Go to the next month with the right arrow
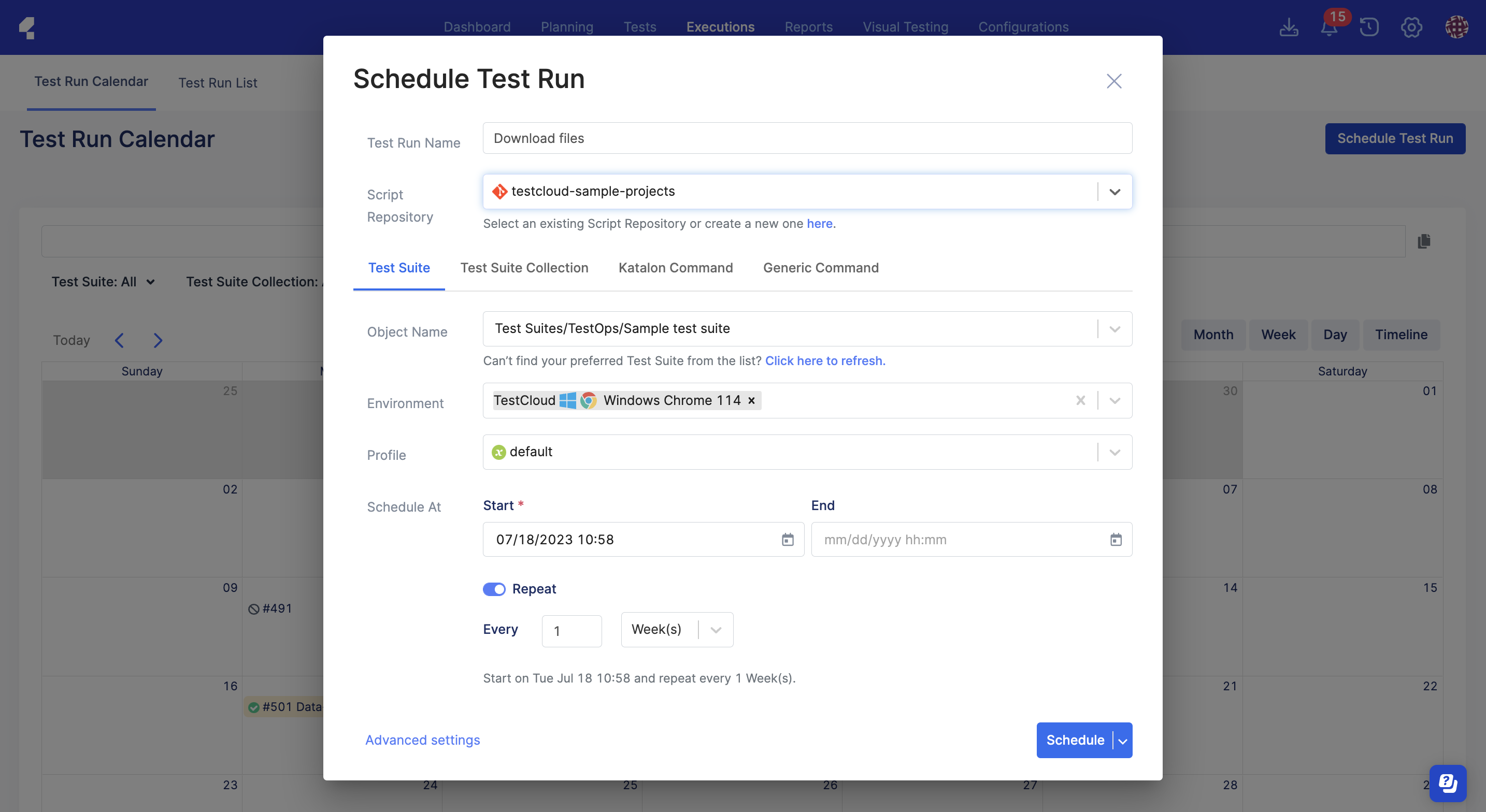This screenshot has width=1486, height=812. 158,340
